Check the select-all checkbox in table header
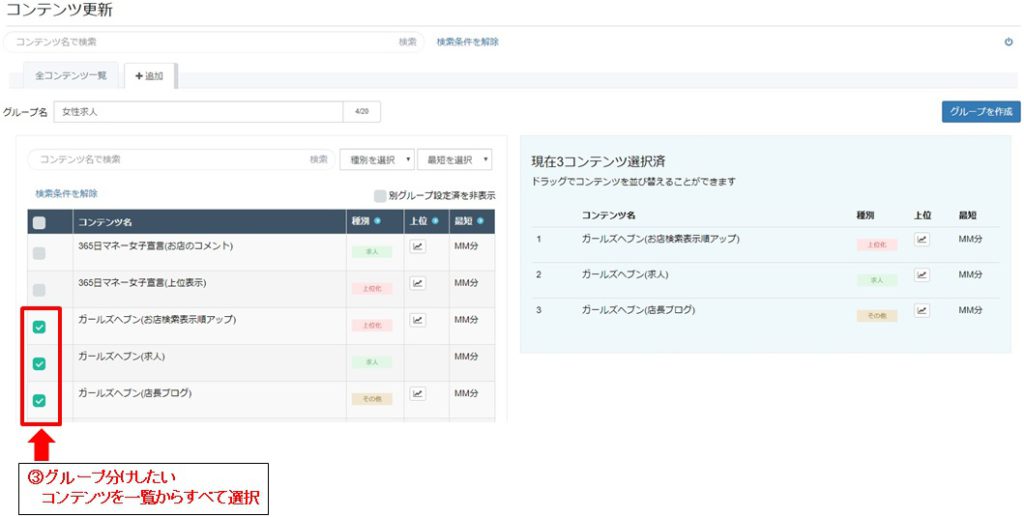This screenshot has width=1024, height=517. 39,223
